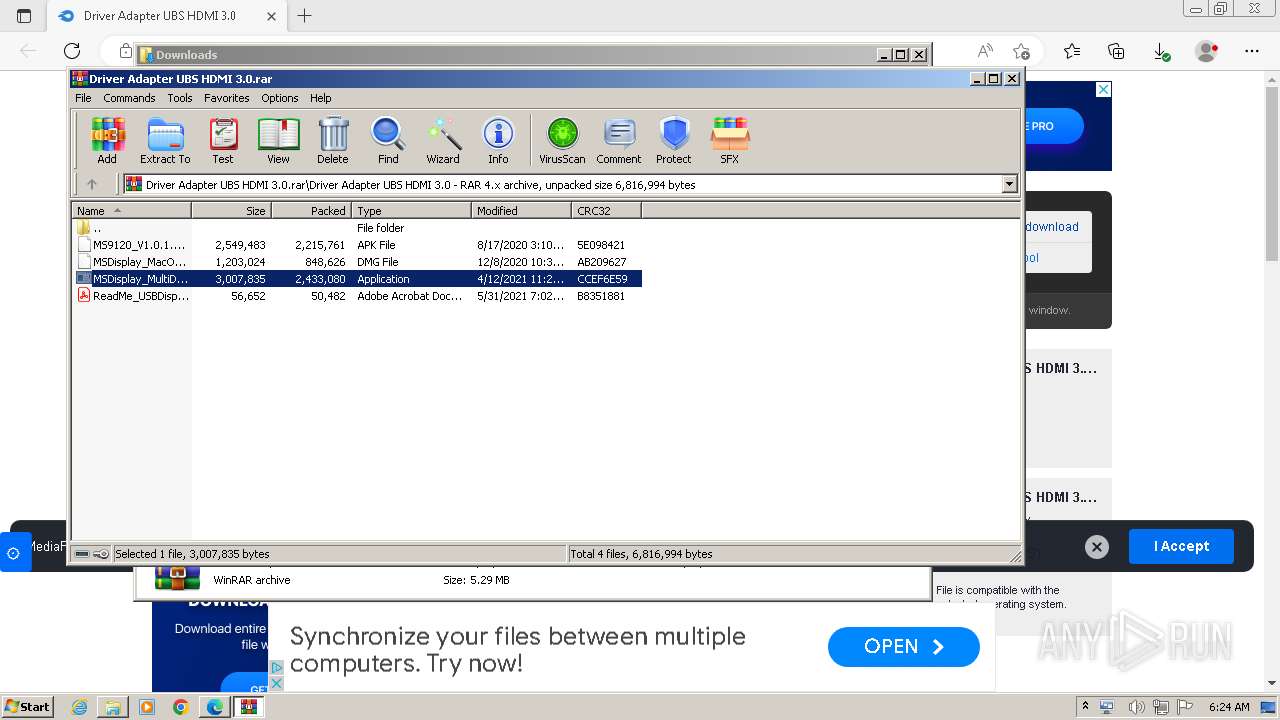The image size is (1280, 720).
Task: Click the View file icon
Action: pyautogui.click(x=278, y=140)
